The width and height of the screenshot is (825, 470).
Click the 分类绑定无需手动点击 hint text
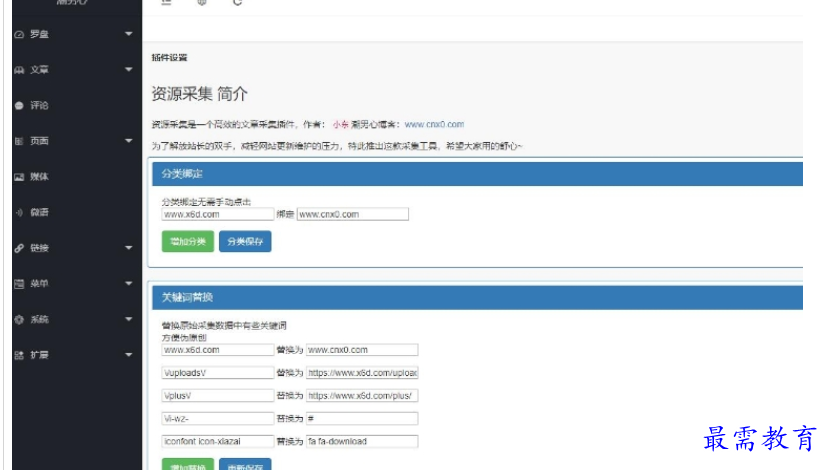point(206,202)
